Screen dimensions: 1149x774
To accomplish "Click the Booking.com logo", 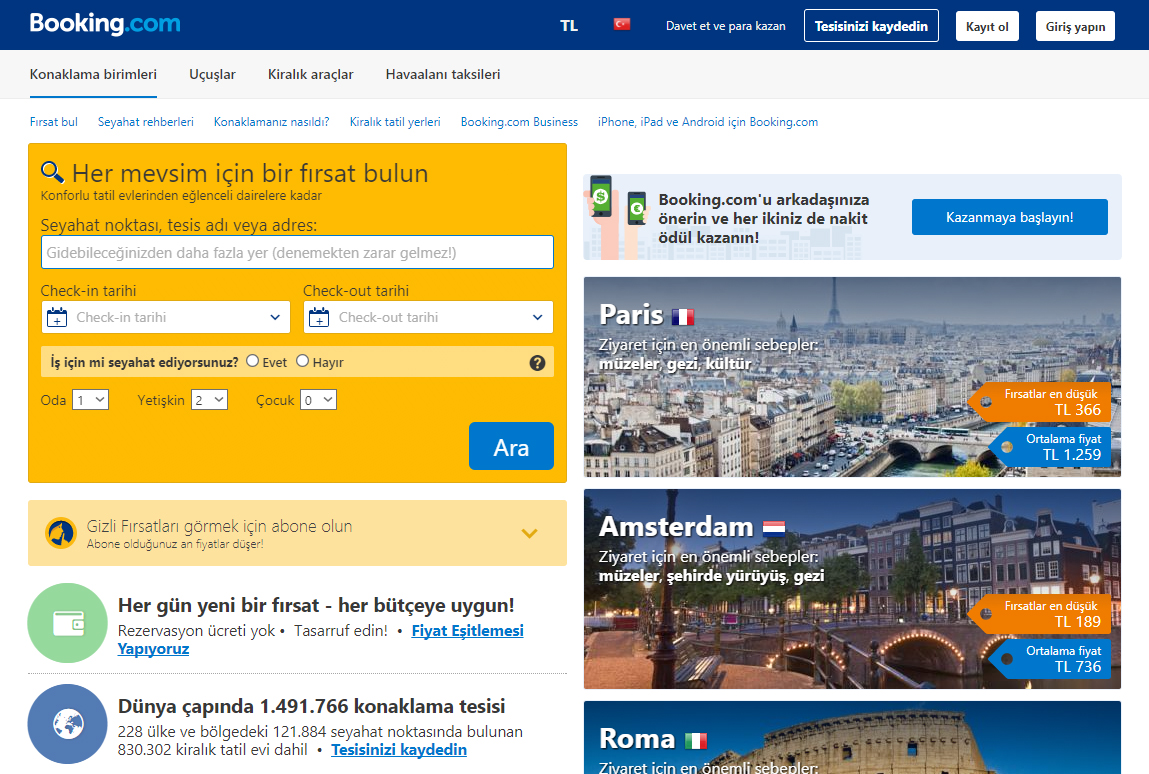I will 105,23.
